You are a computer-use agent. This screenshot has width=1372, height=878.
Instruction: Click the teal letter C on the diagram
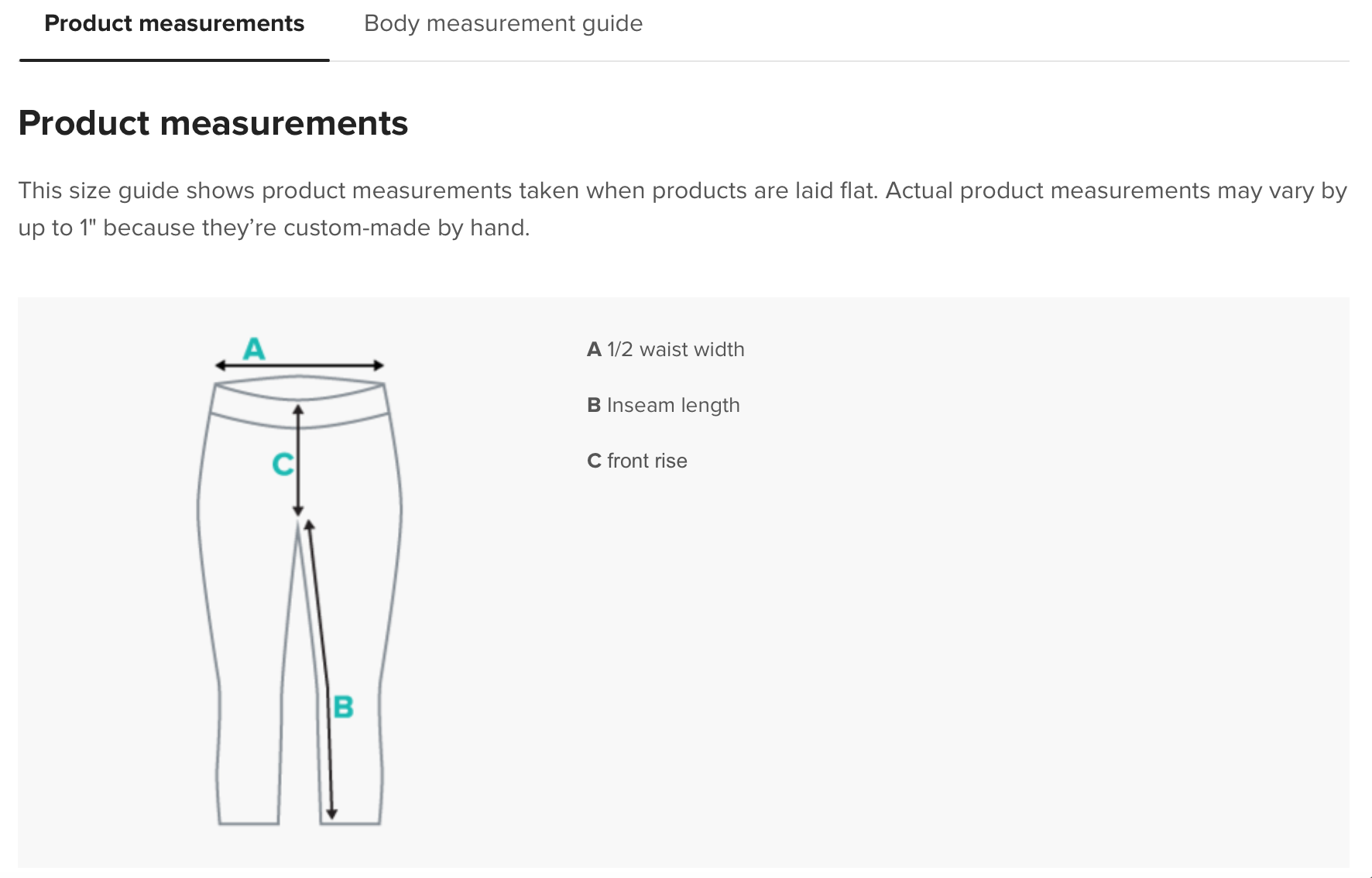283,465
